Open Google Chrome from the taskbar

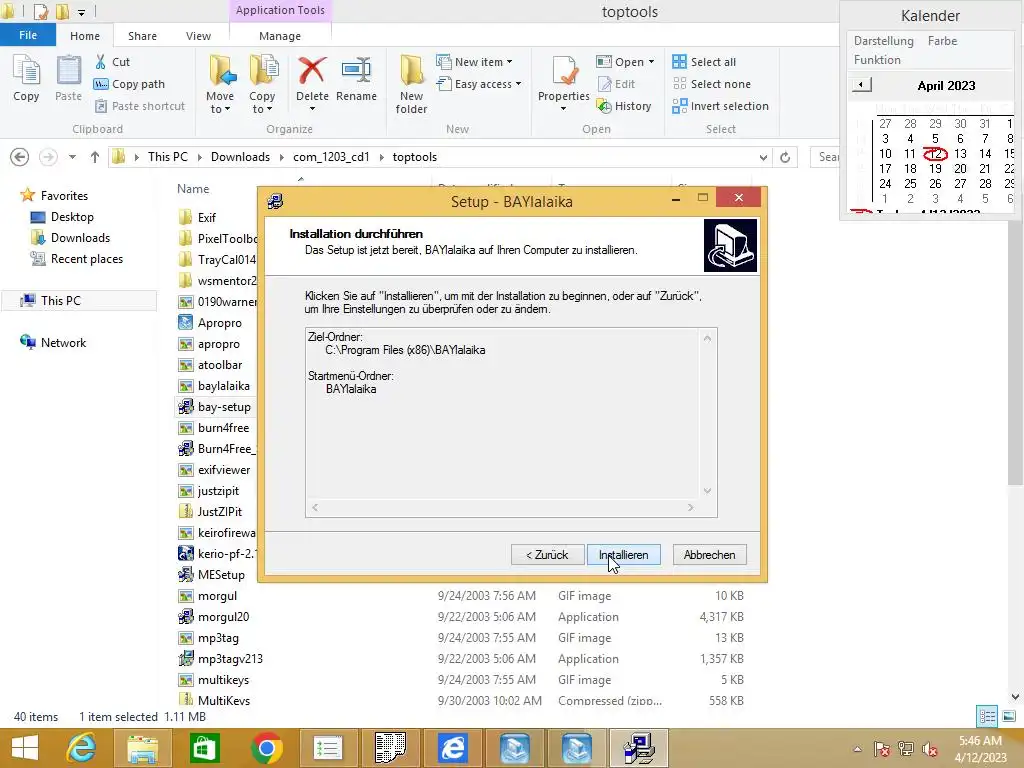266,748
